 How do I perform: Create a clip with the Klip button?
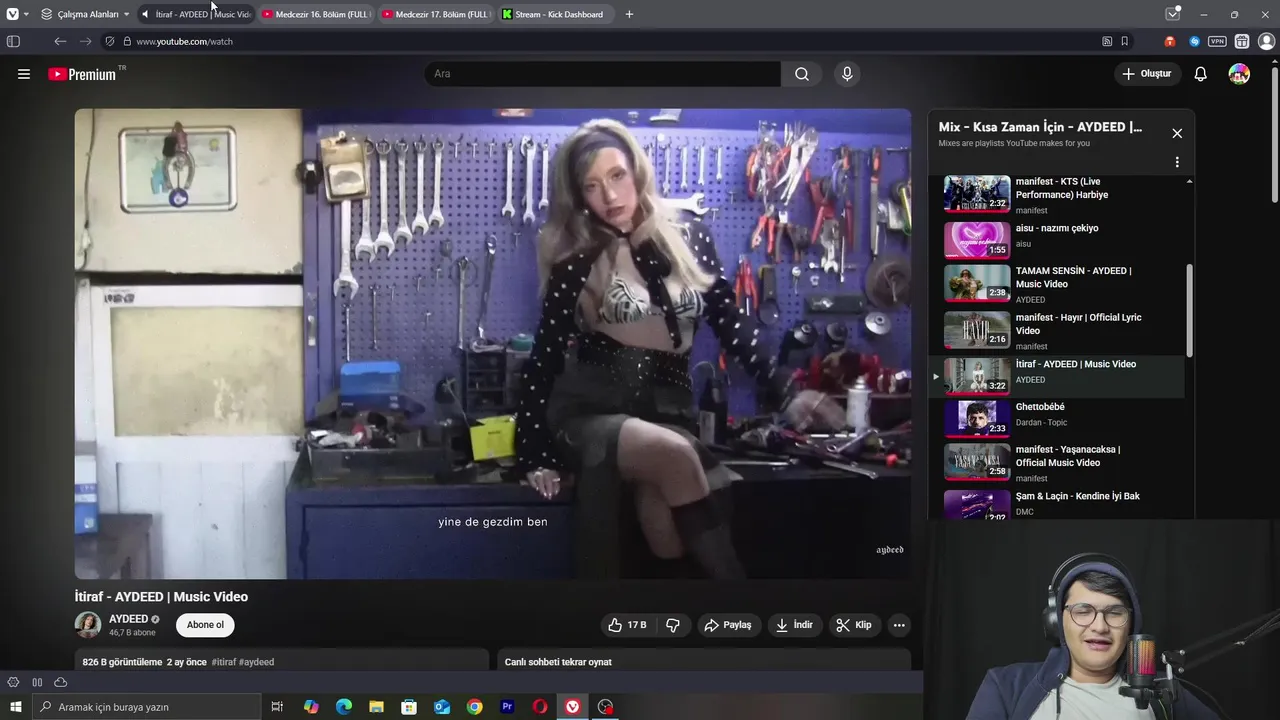tap(854, 625)
